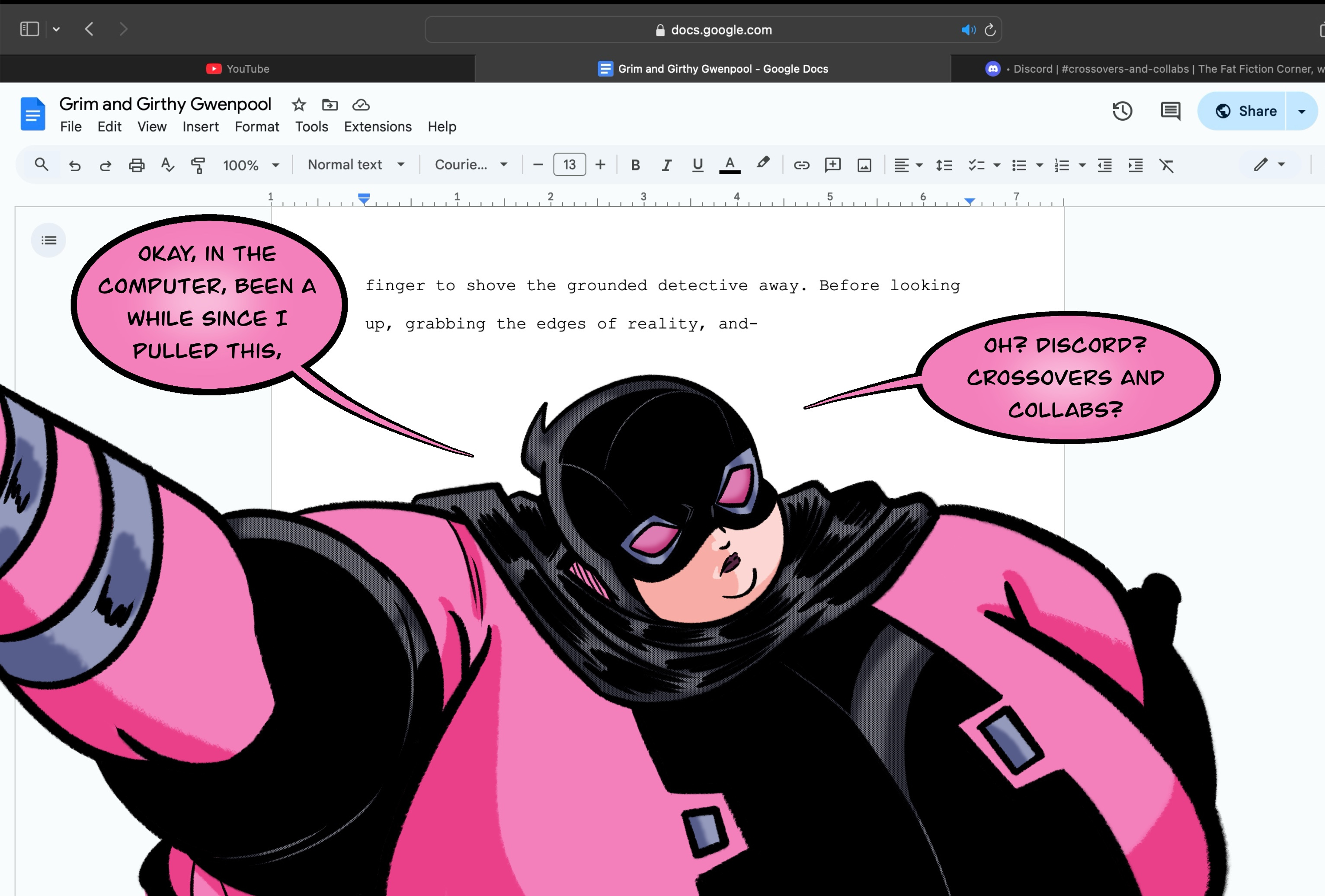Print the document

(x=136, y=165)
